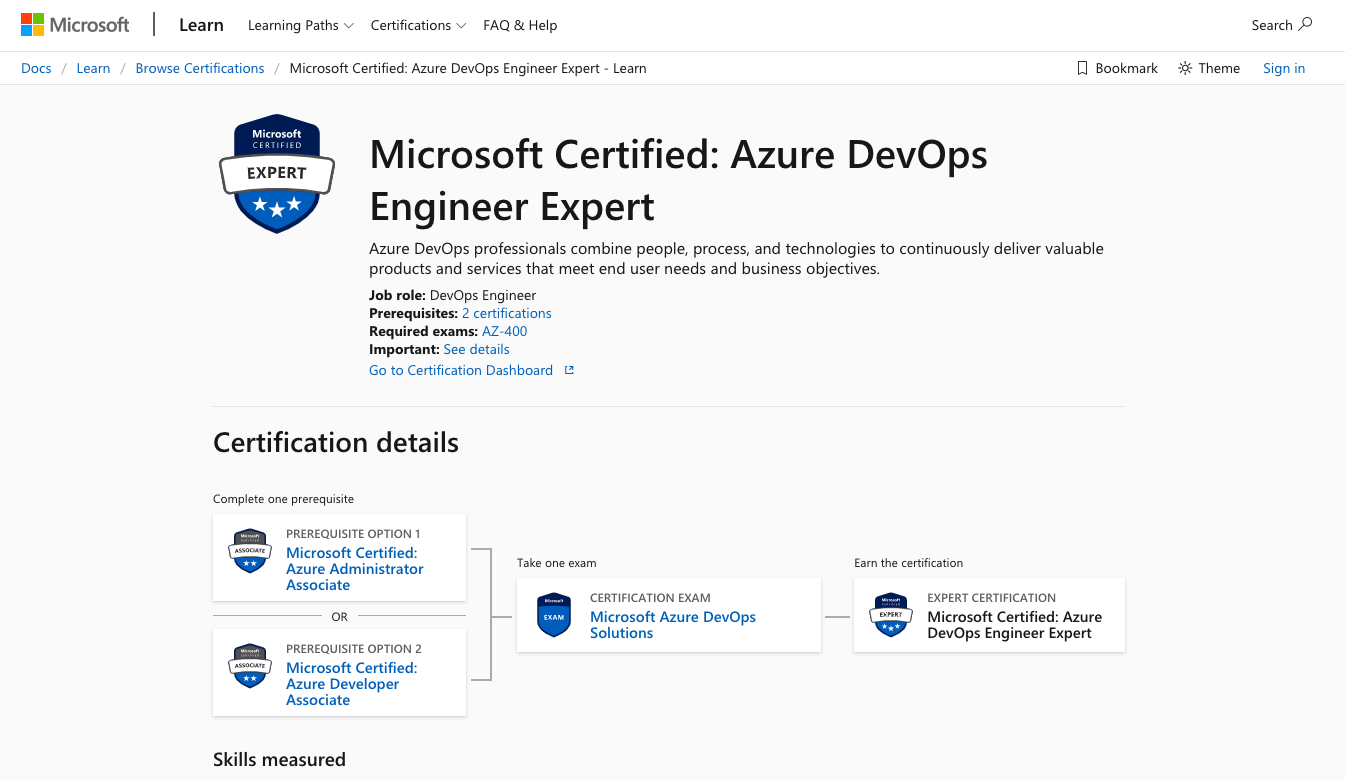Go to Certification Dashboard
The height and width of the screenshot is (780, 1345).
(460, 369)
